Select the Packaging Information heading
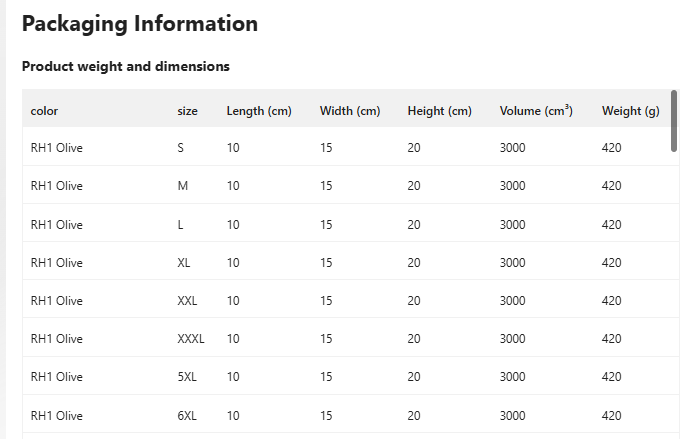Viewport: 683px width, 439px height. tap(140, 24)
